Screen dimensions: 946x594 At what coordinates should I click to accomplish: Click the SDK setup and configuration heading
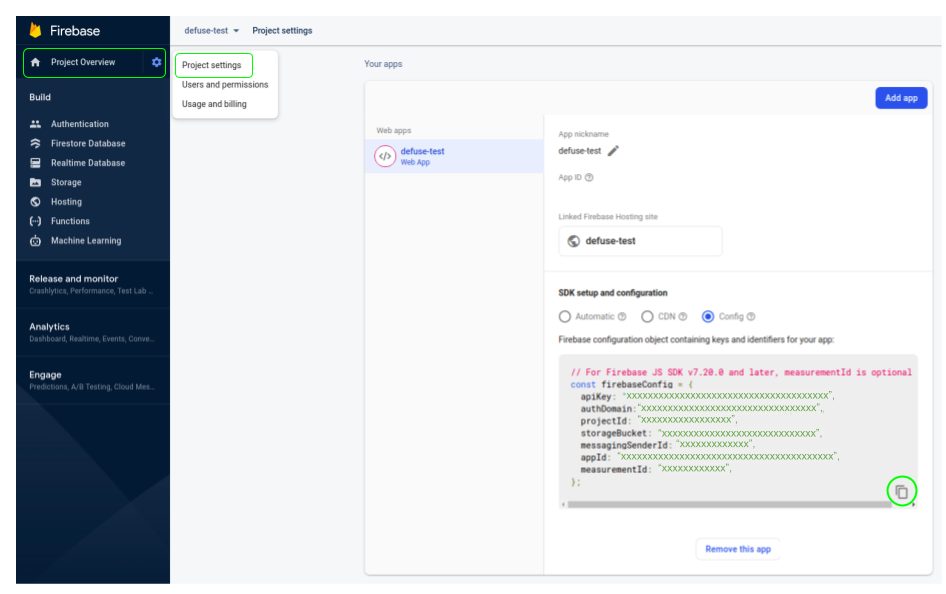[613, 293]
